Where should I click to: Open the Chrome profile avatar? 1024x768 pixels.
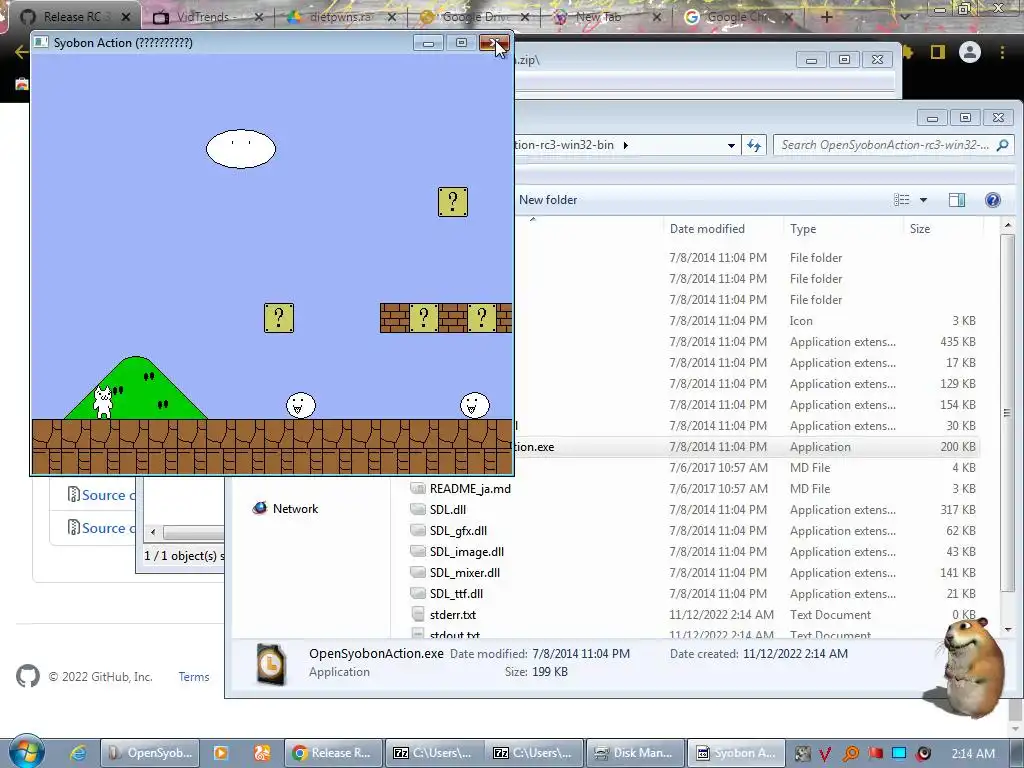coord(970,52)
